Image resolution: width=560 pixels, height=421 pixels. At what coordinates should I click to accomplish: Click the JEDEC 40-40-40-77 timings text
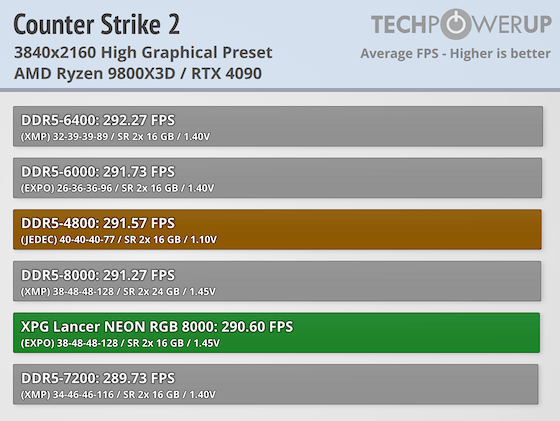119,239
